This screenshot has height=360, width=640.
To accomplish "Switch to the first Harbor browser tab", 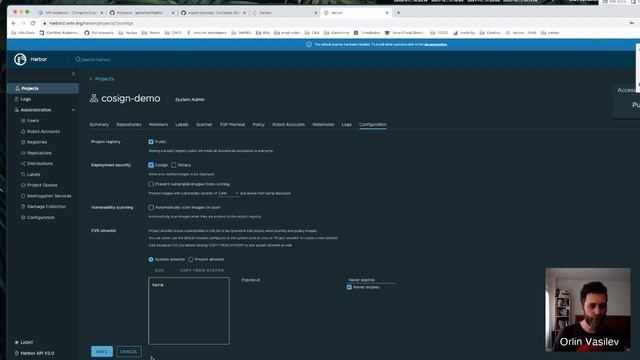I will (285, 13).
